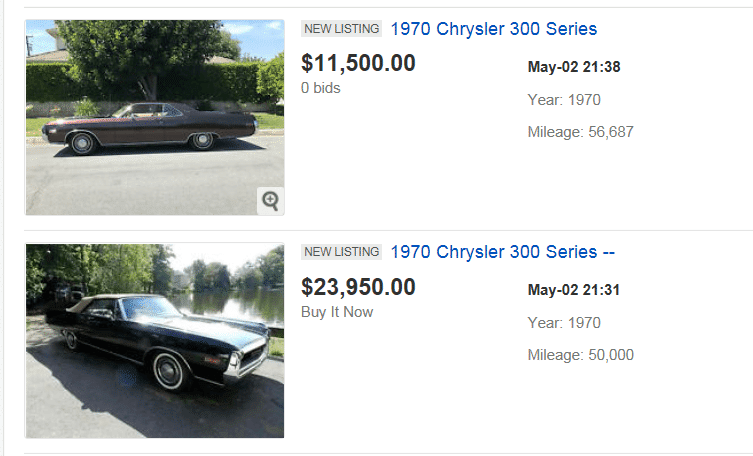Click the NEW LISTING badge on second listing
Viewport: 753px width, 456px height.
click(341, 252)
